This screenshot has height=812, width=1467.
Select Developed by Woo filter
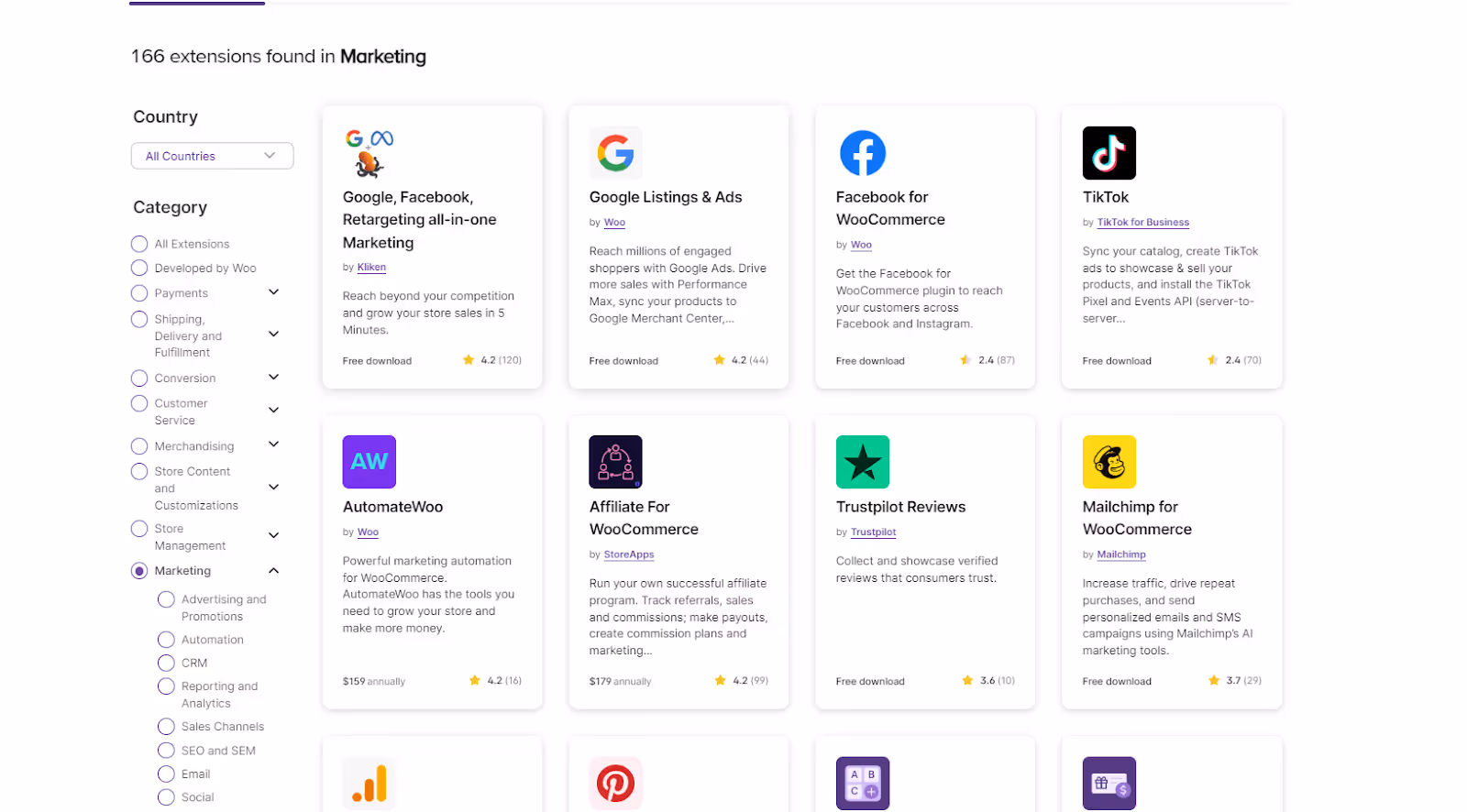point(138,268)
